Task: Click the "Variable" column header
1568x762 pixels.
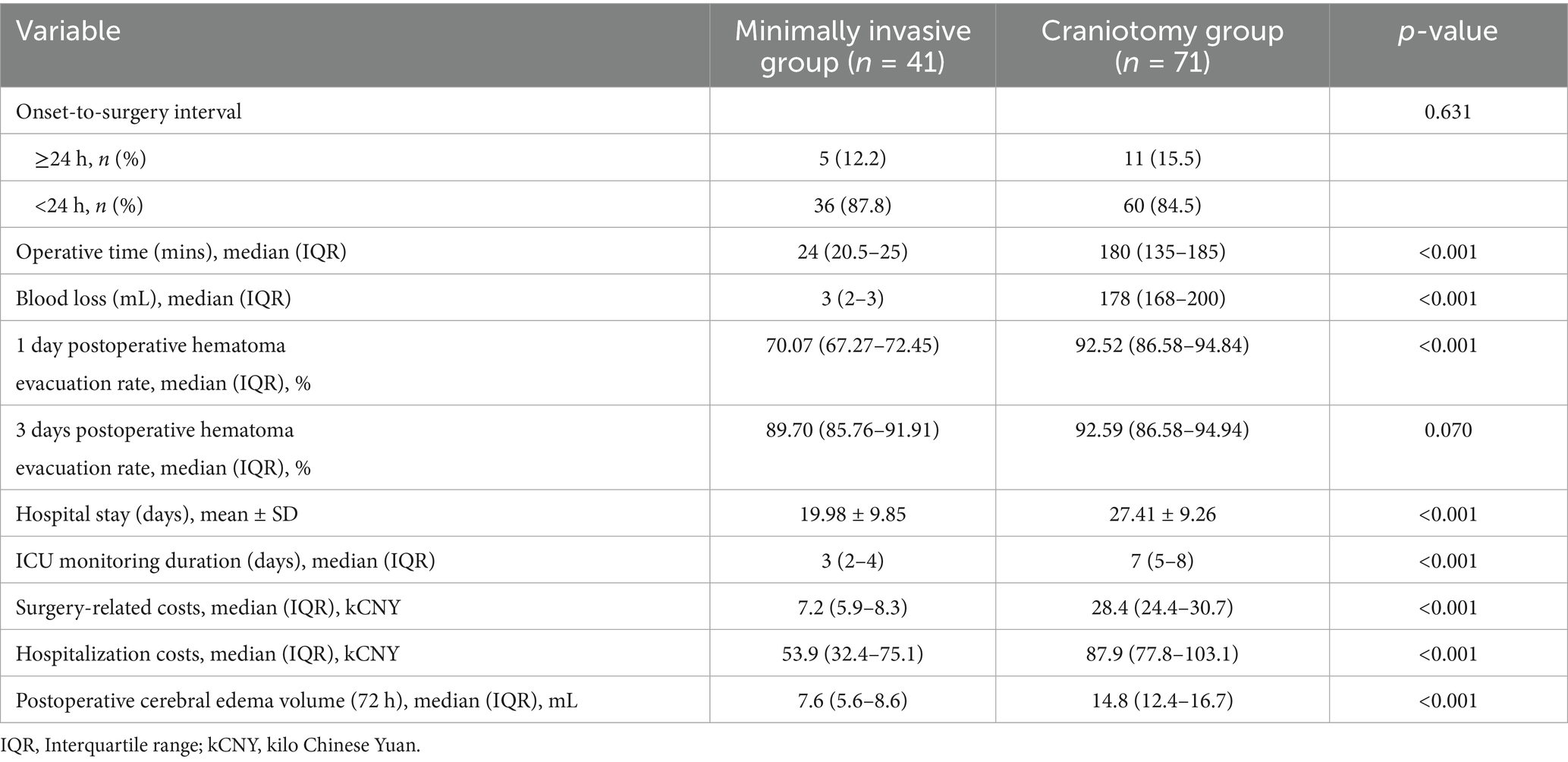Action: pos(68,31)
